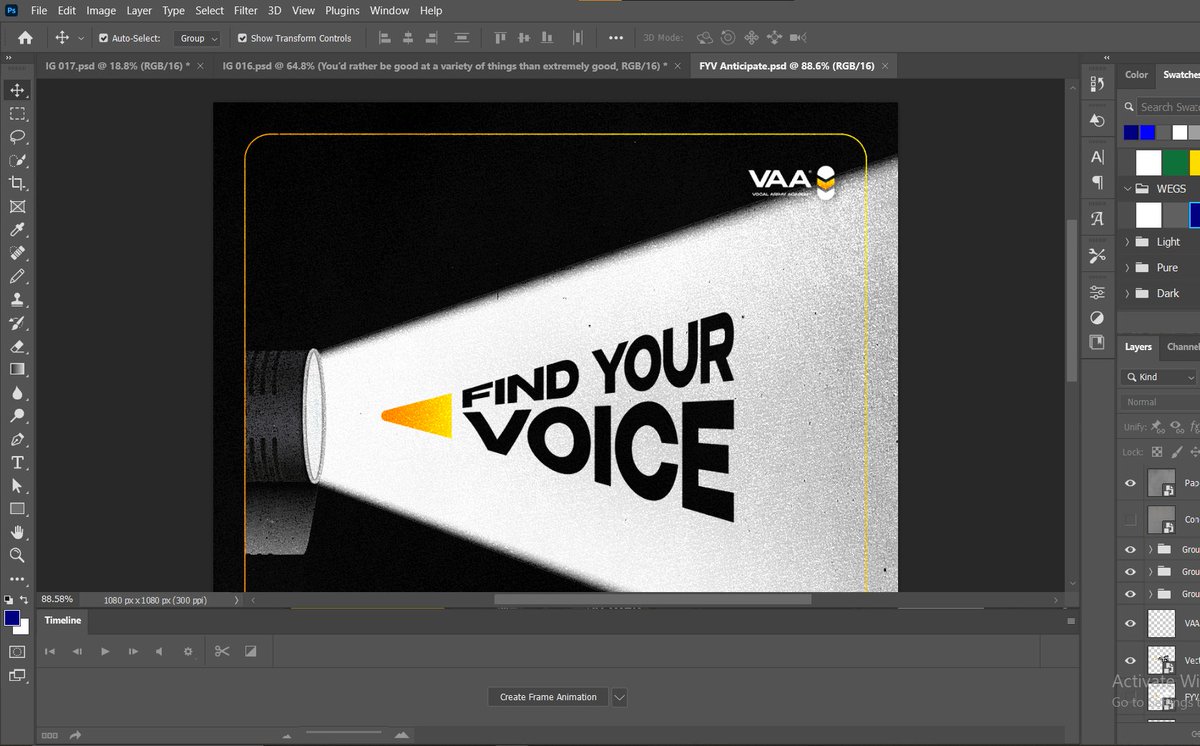Click the Home icon in options bar

tap(25, 38)
